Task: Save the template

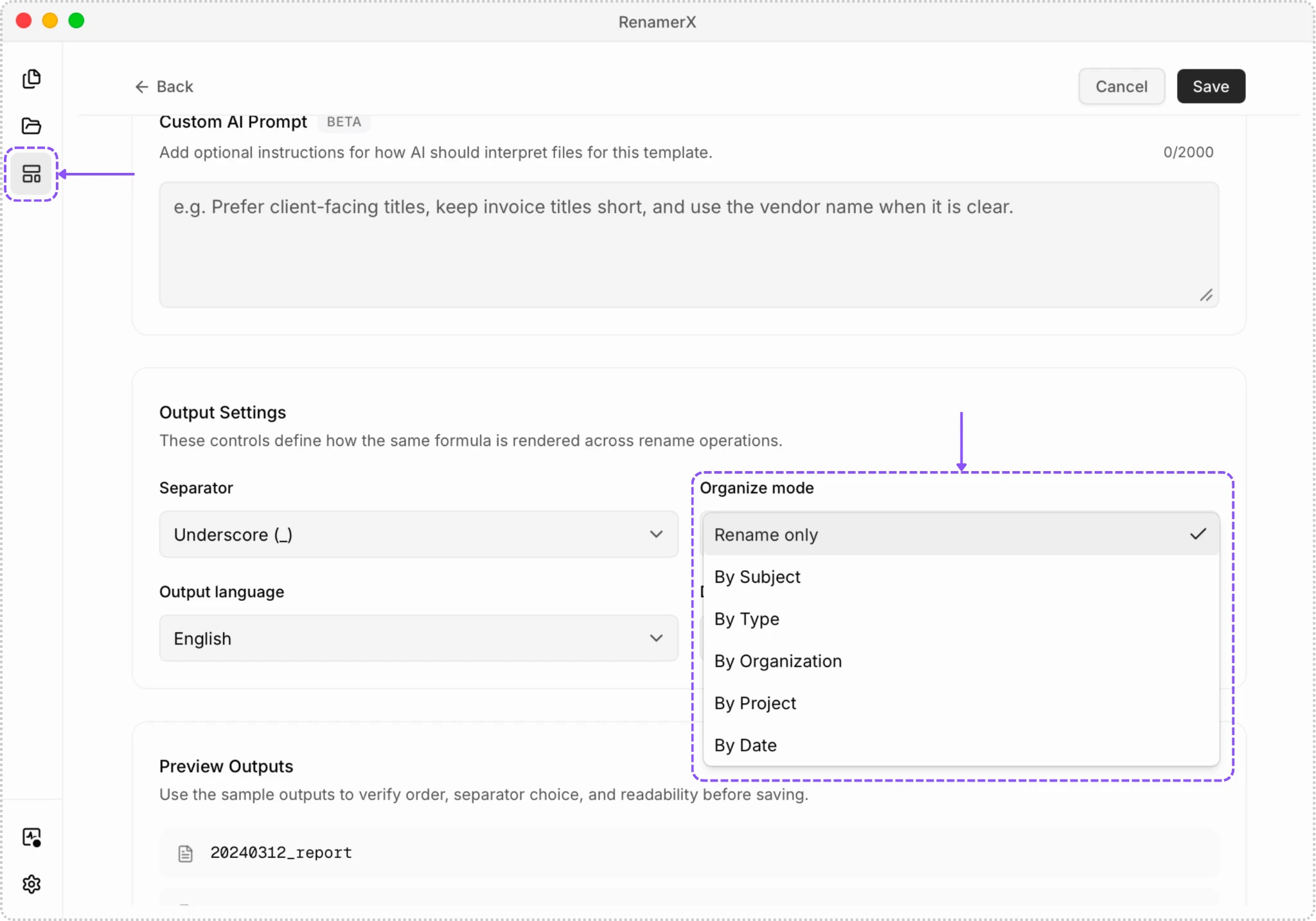Action: [x=1211, y=86]
